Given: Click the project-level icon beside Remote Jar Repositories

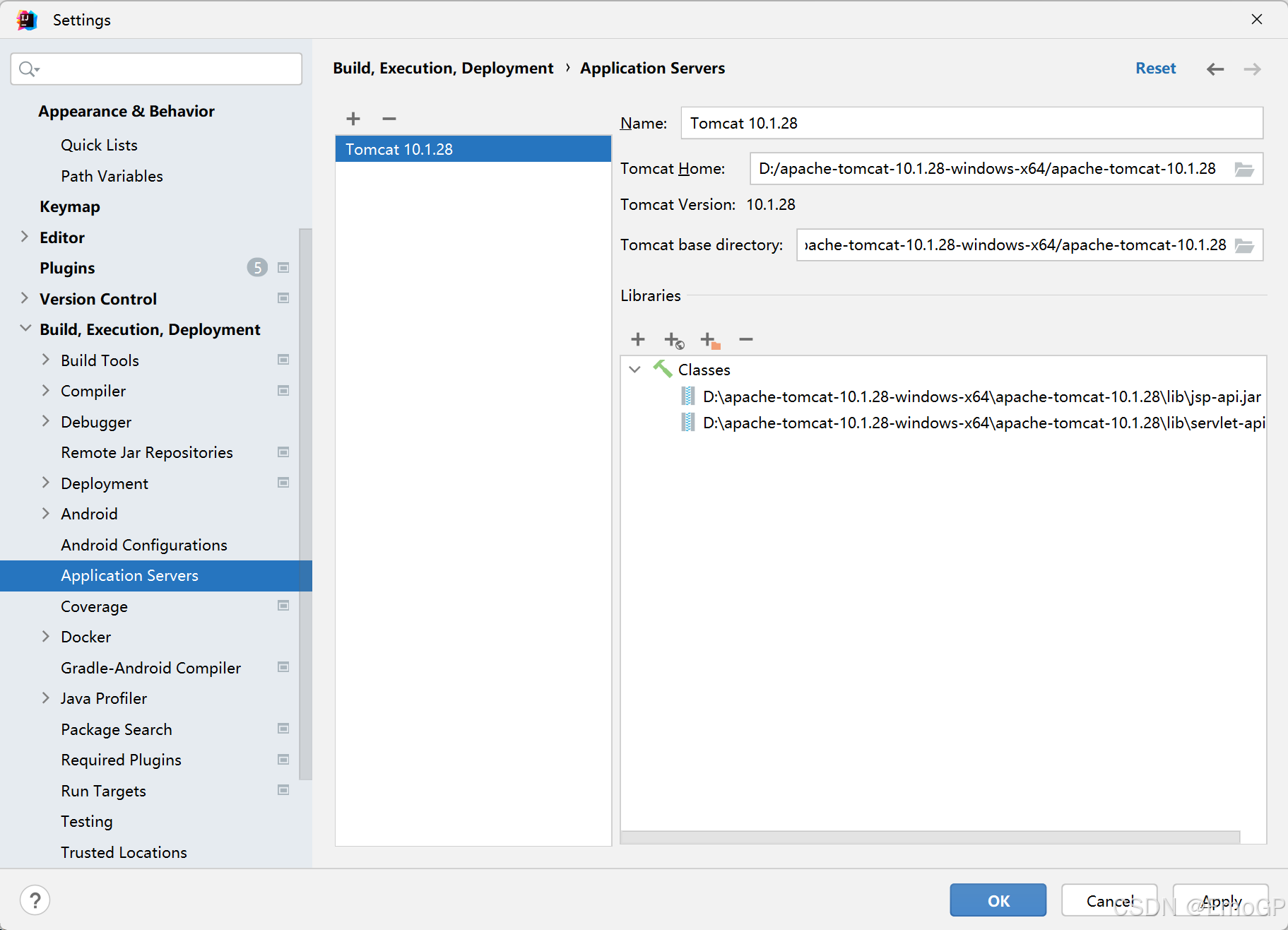Looking at the screenshot, I should [x=283, y=452].
